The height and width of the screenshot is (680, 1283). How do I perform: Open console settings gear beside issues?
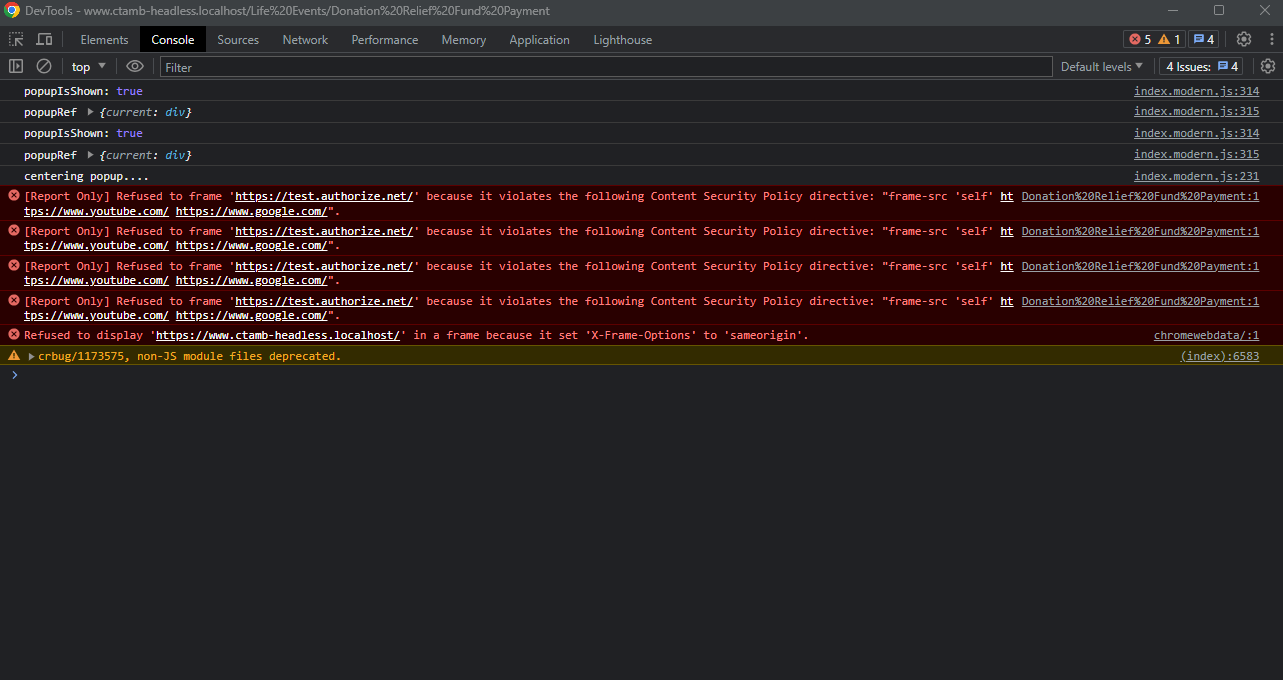pyautogui.click(x=1267, y=66)
